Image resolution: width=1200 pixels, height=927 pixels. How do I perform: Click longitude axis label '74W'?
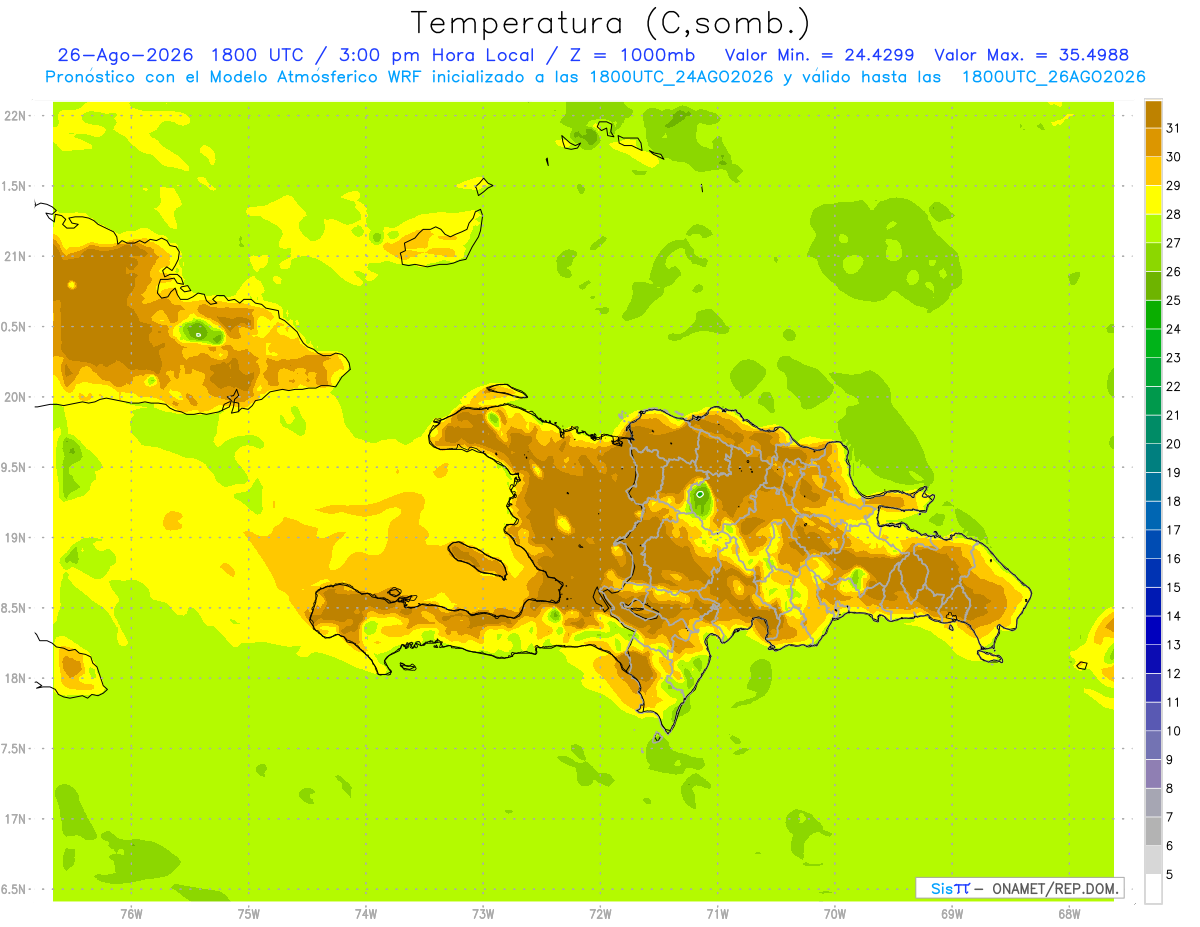(366, 914)
